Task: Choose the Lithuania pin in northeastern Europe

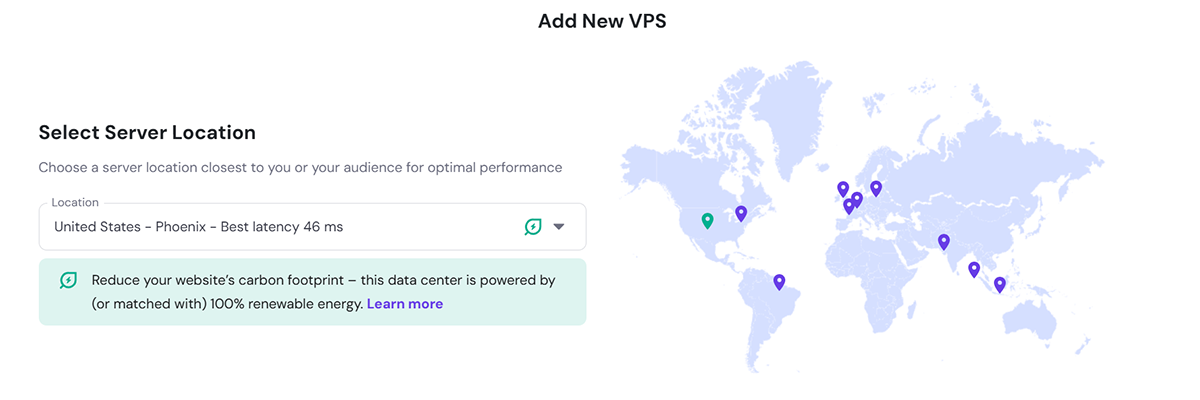Action: (876, 187)
